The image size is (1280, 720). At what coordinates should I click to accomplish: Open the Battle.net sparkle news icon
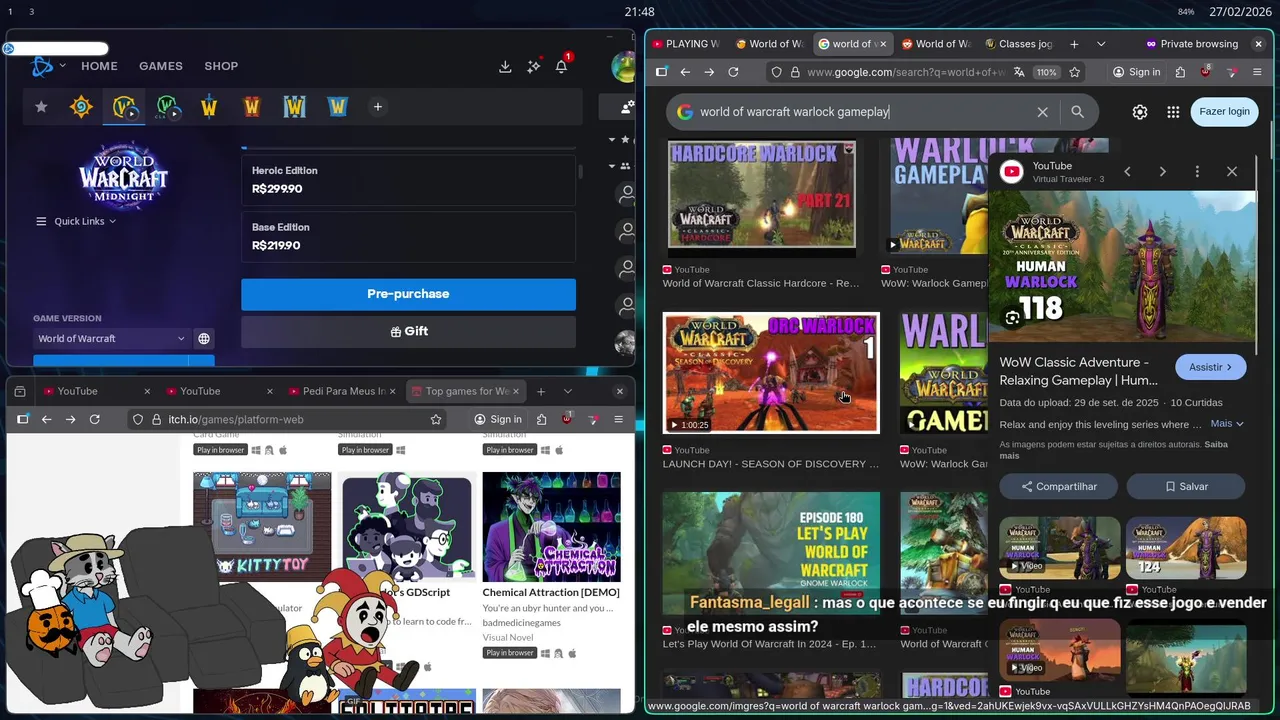click(534, 66)
